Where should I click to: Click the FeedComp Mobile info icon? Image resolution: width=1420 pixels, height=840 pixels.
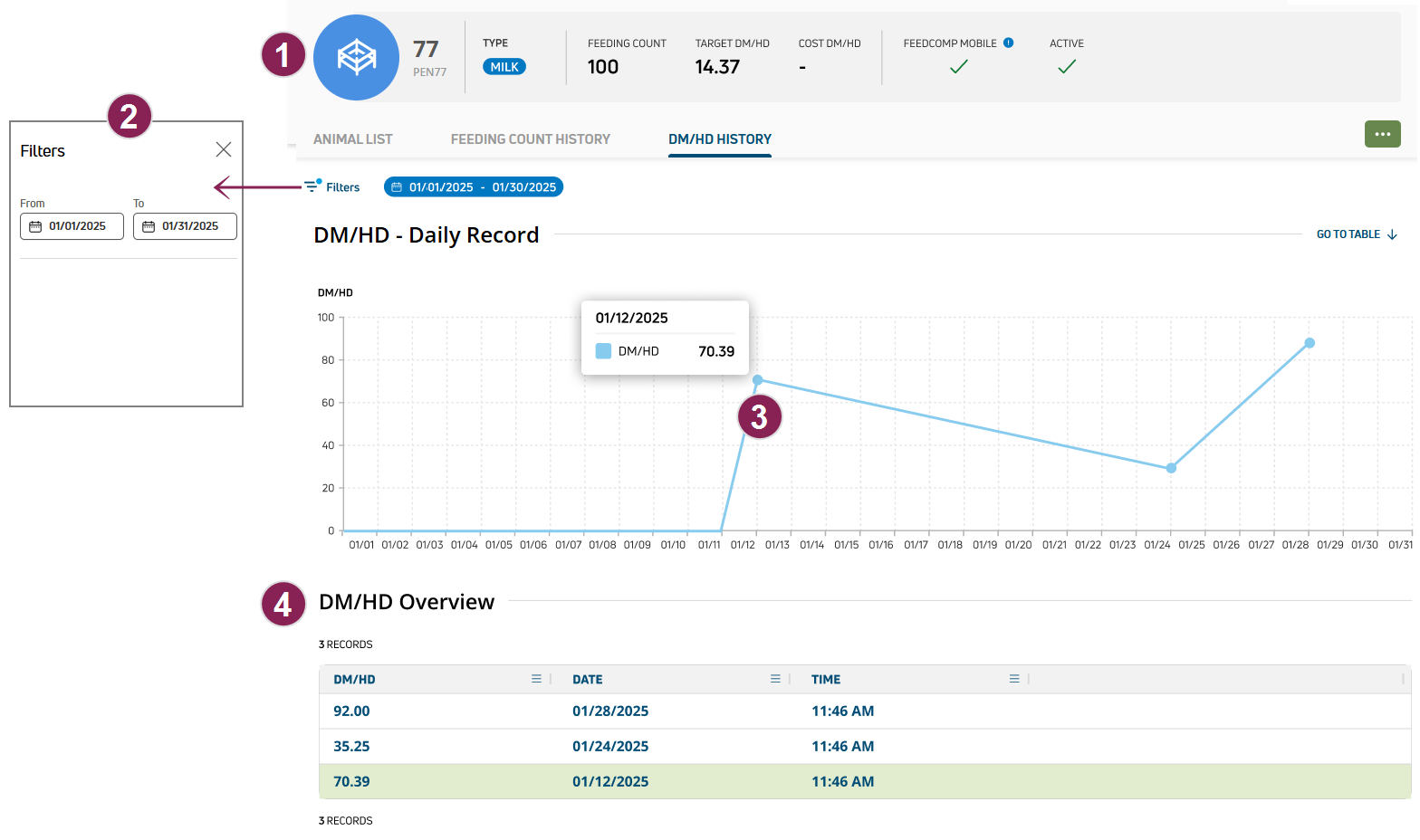[1009, 43]
